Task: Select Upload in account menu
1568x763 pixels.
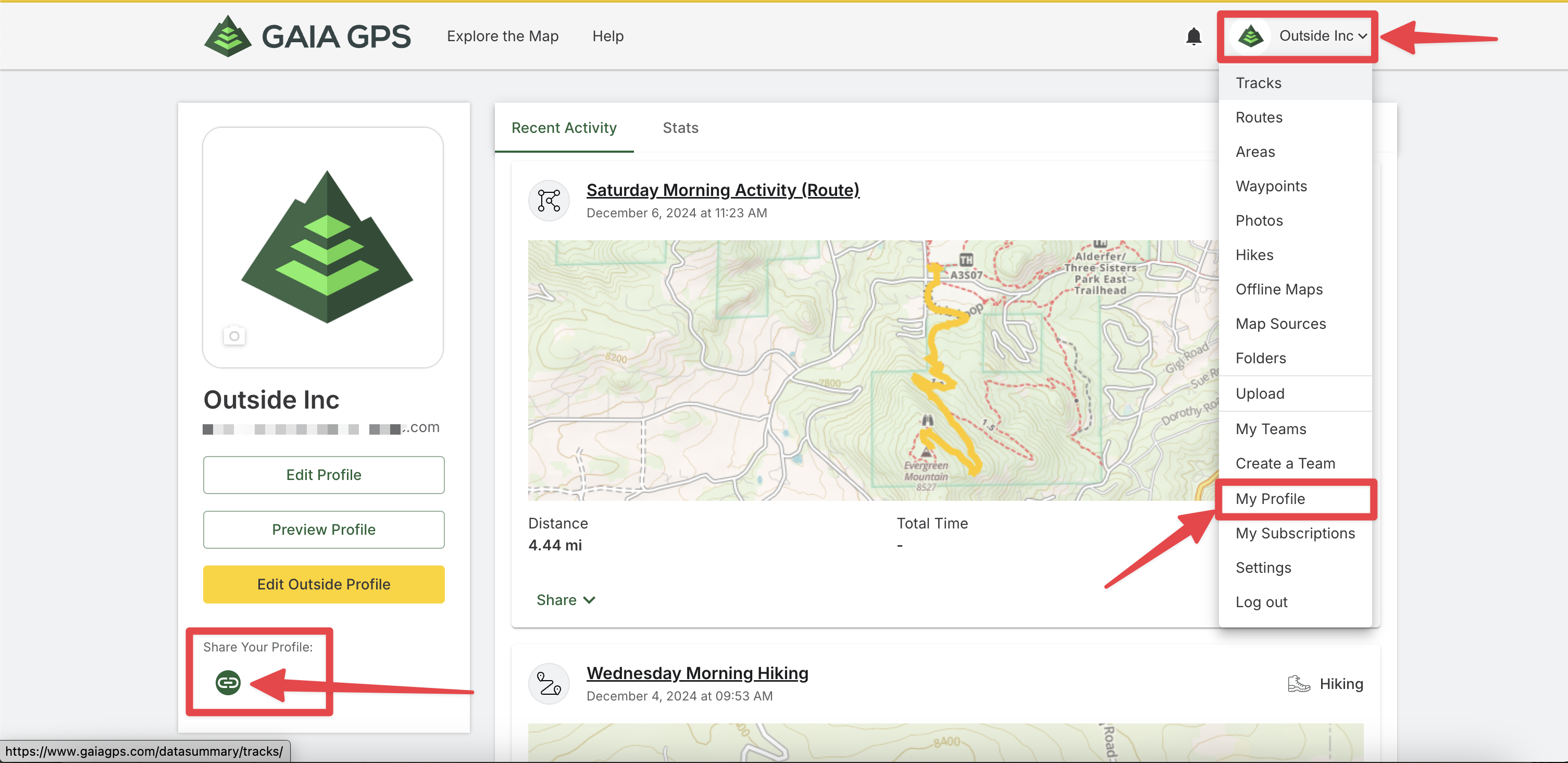Action: [x=1295, y=393]
